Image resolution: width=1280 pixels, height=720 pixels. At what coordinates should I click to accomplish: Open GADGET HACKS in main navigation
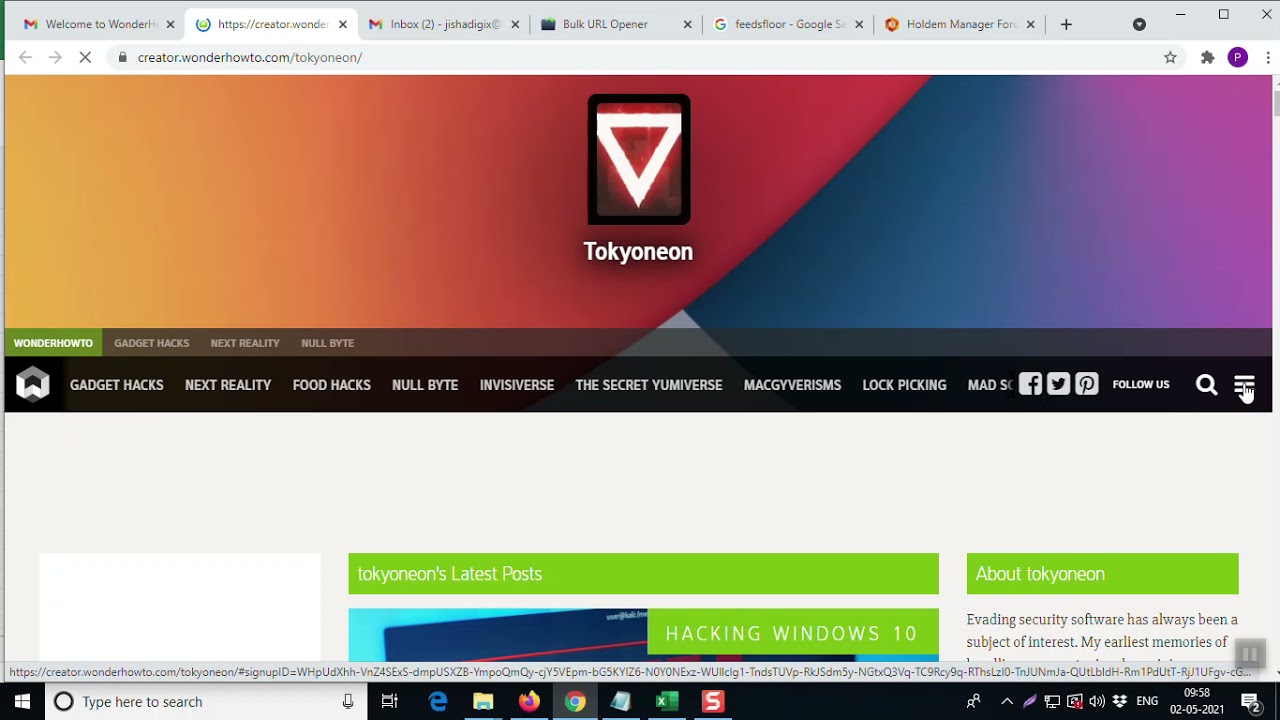click(116, 385)
